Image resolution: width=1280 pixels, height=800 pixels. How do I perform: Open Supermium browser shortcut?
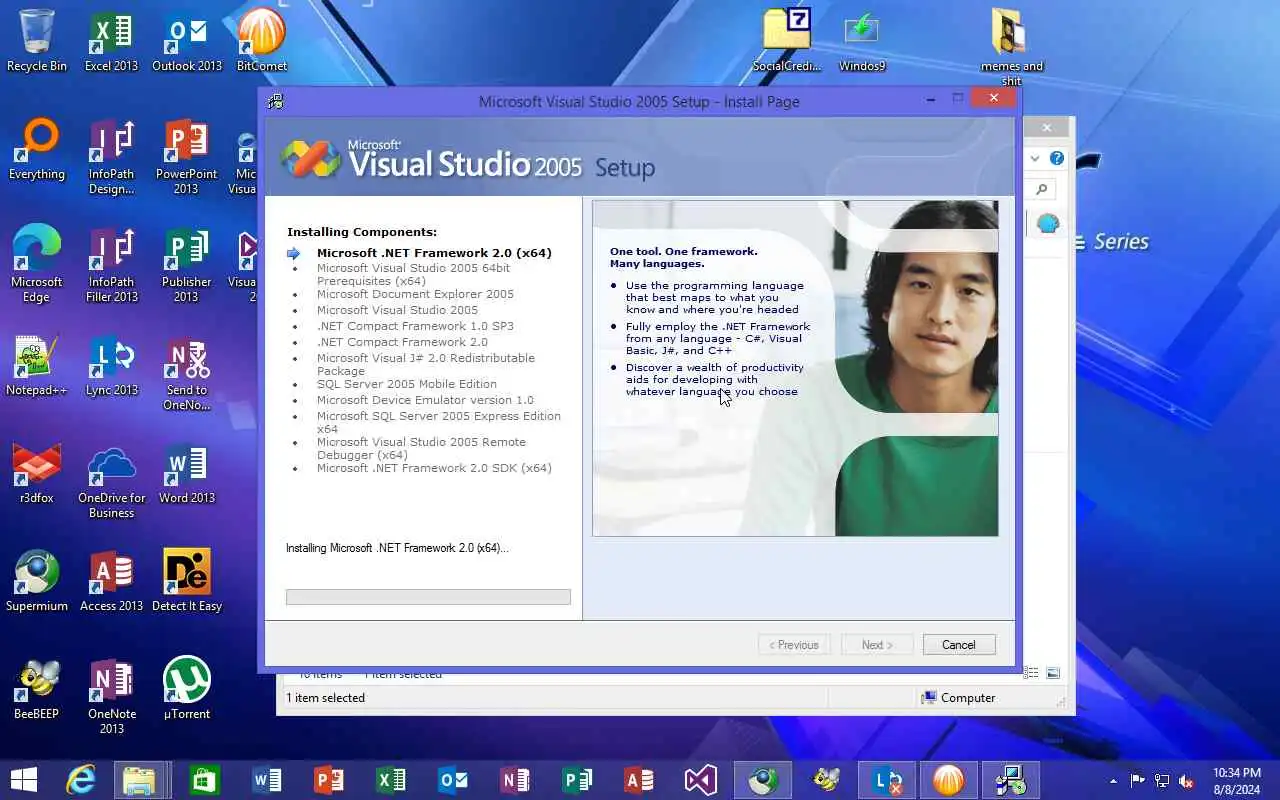pos(36,581)
